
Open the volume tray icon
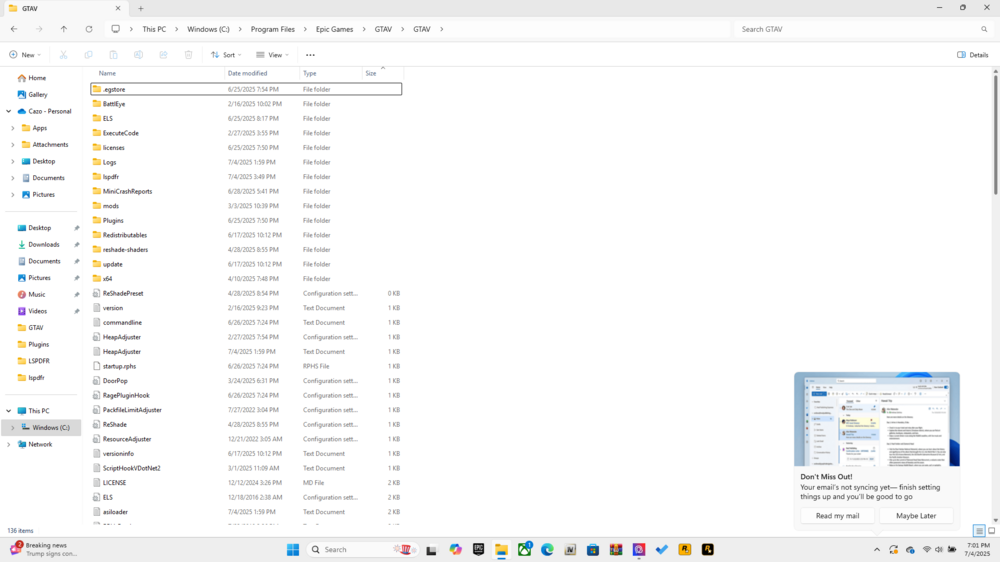click(x=939, y=549)
